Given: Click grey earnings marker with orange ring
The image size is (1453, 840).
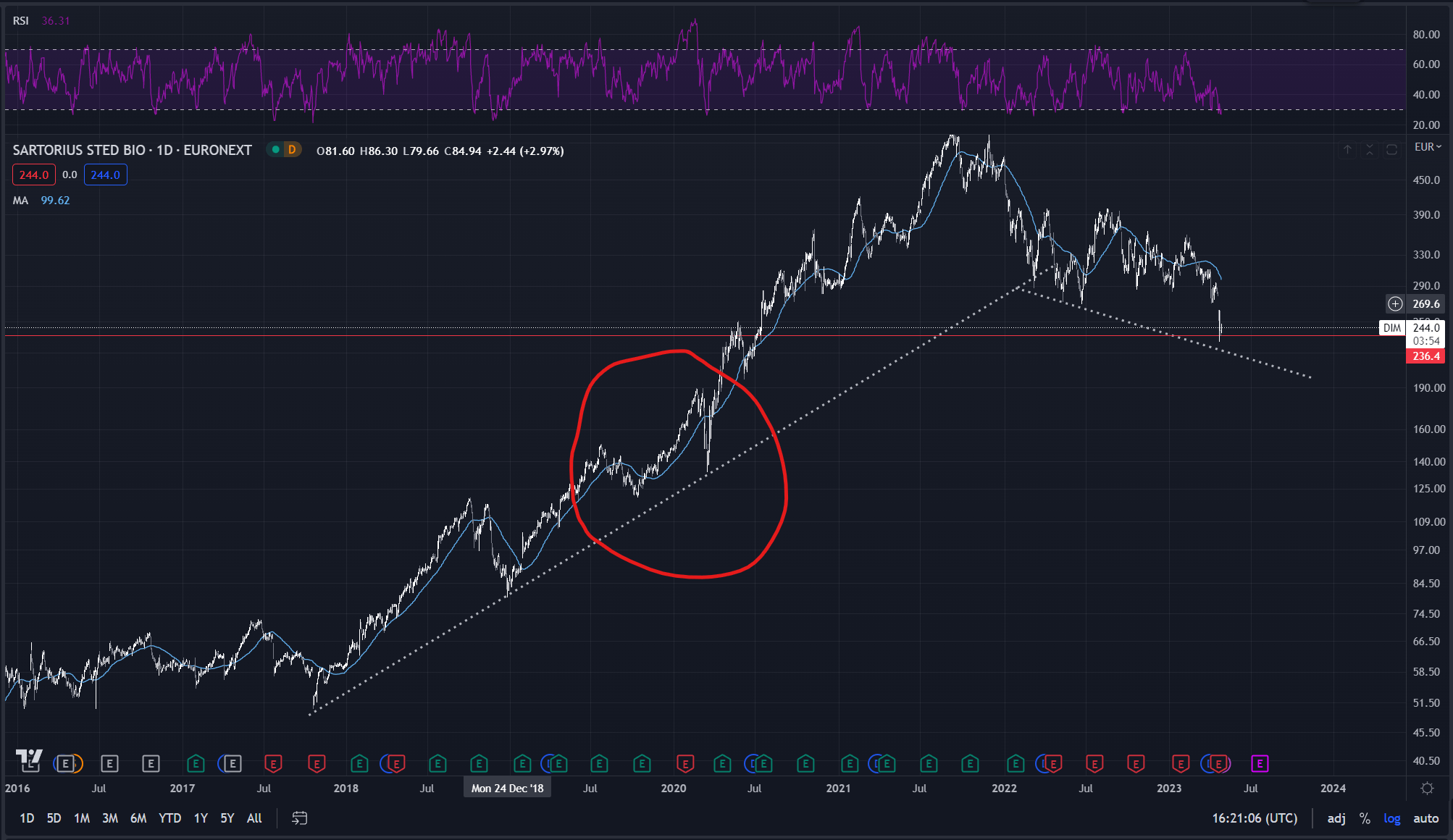Looking at the screenshot, I should tap(67, 764).
